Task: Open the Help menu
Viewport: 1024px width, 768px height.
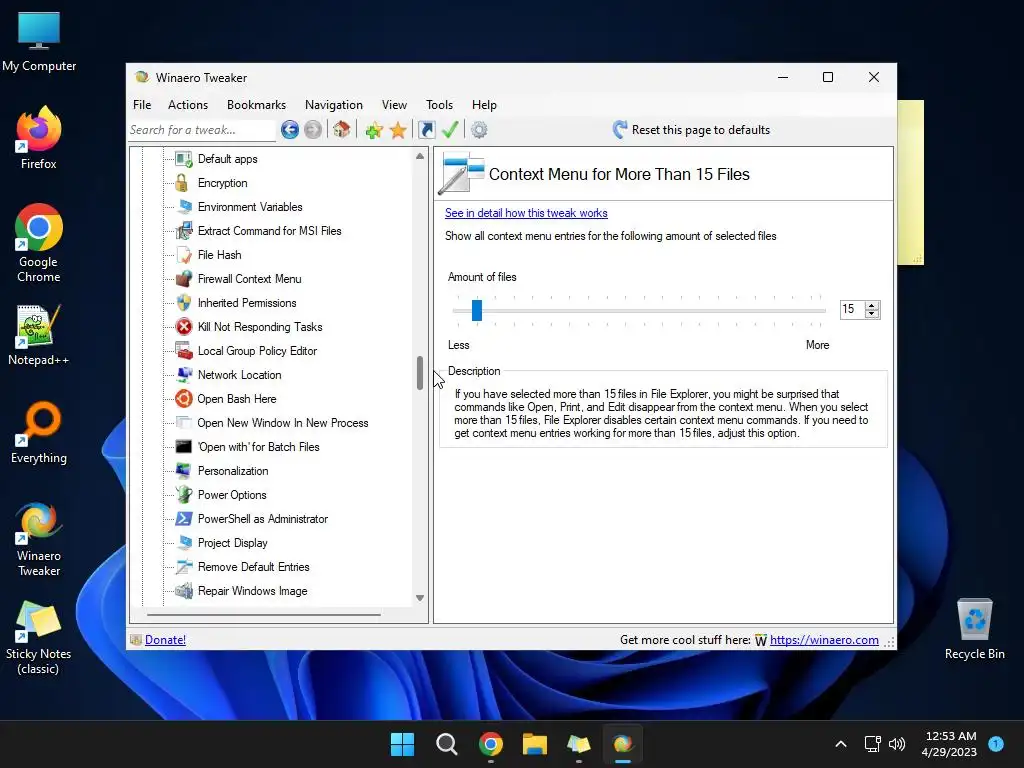Action: coord(484,104)
